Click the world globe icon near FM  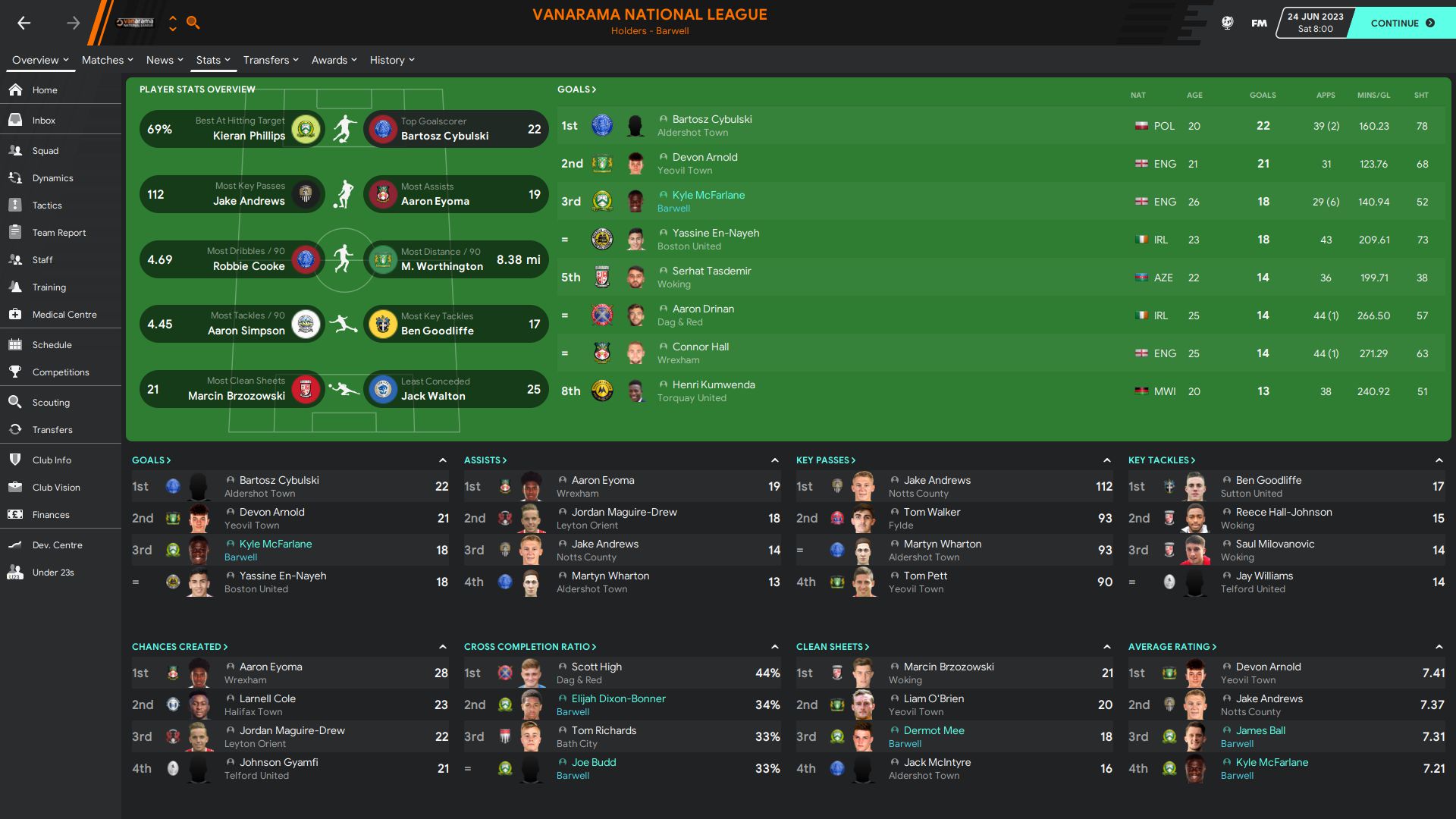1227,23
